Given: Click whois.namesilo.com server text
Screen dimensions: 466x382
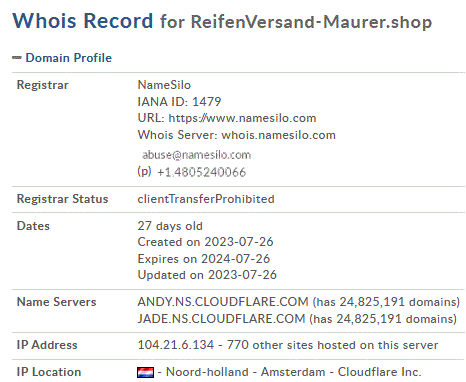Looking at the screenshot, I should (x=278, y=135).
